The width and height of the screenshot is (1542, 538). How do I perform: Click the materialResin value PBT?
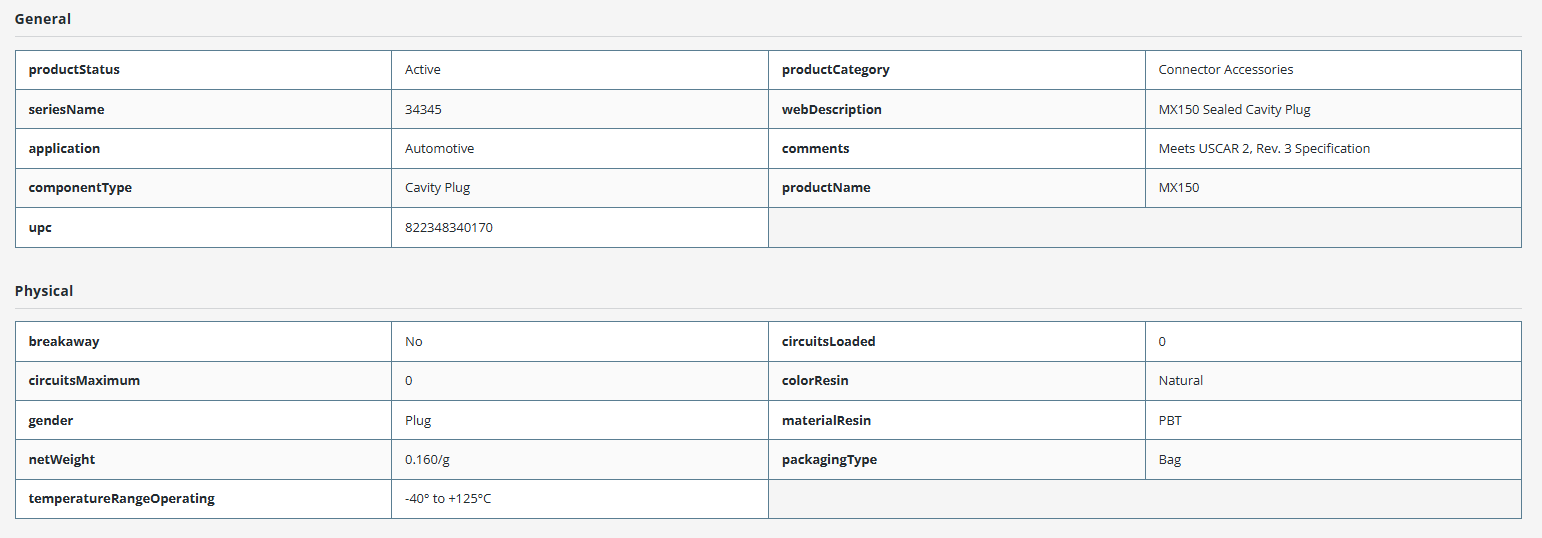point(1170,421)
